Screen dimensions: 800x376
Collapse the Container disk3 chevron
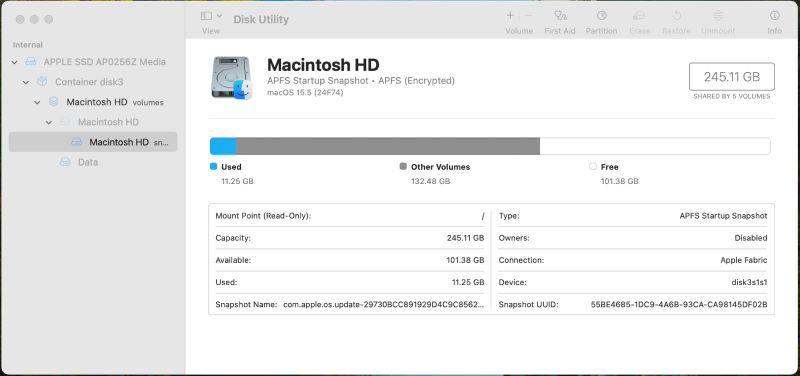(26, 82)
